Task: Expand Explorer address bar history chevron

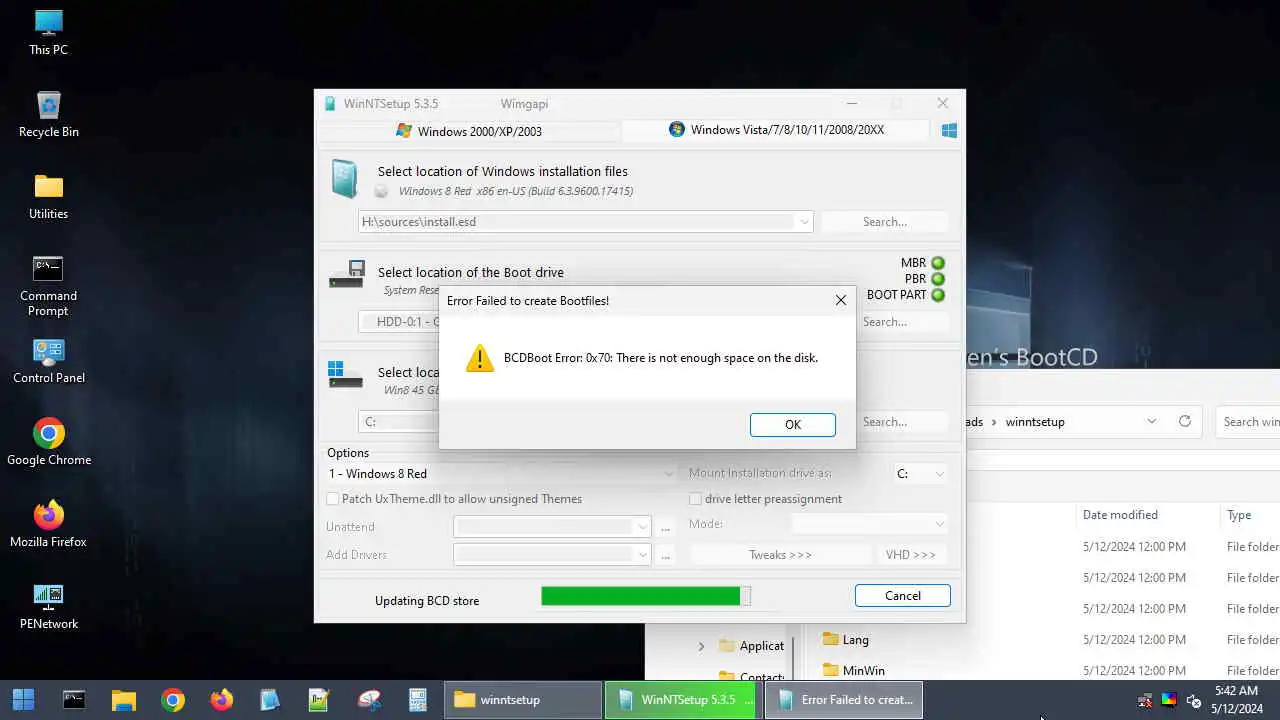Action: coord(1152,421)
